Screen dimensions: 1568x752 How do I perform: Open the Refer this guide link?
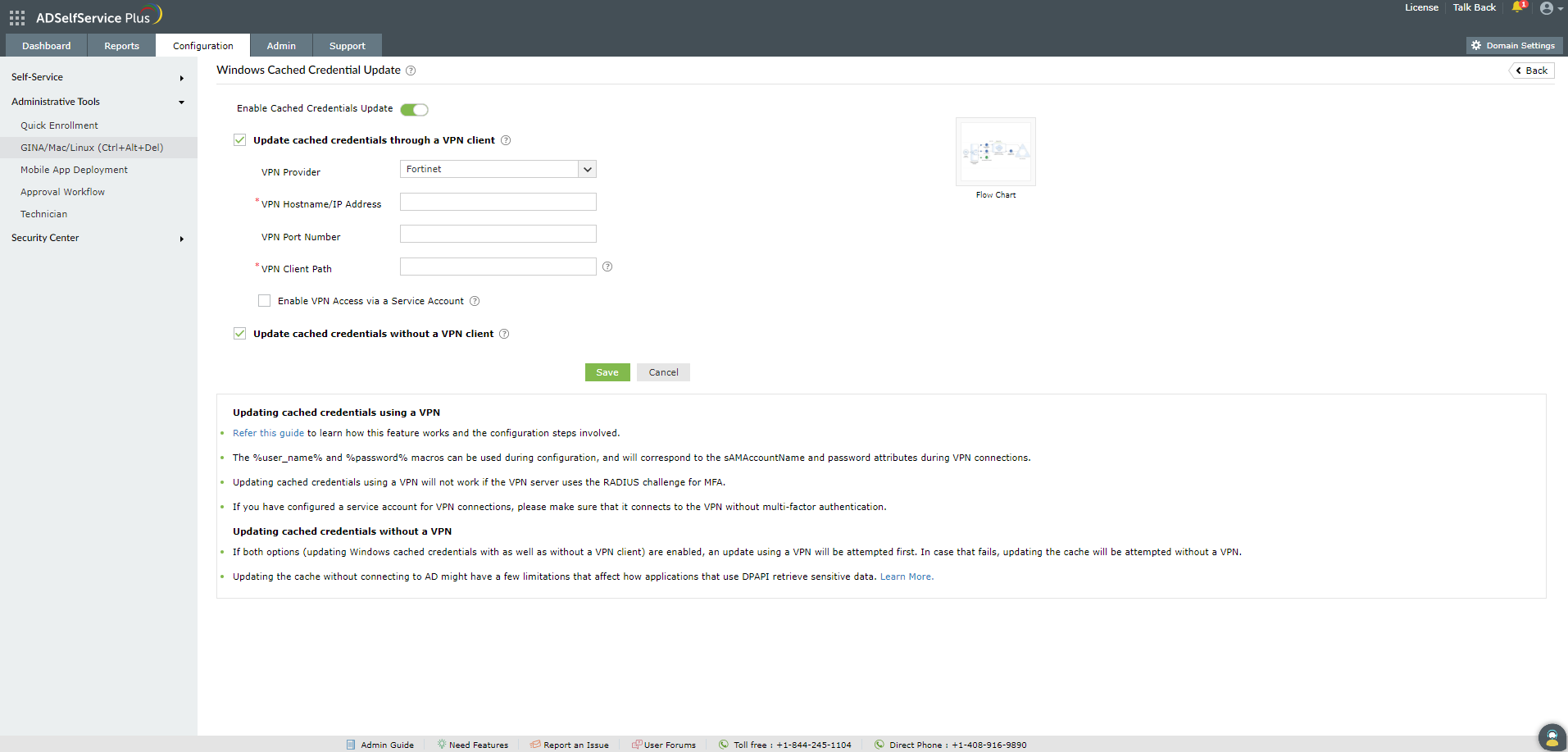click(268, 433)
